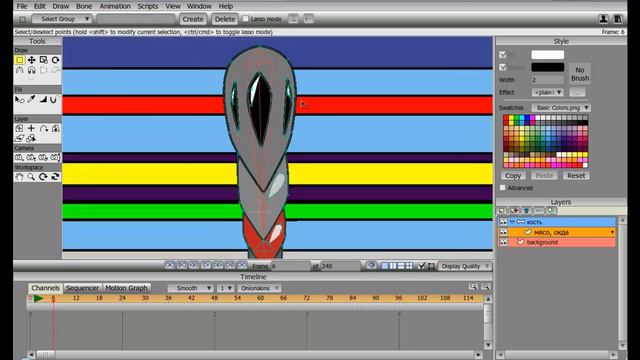Select the Scale Points tool
640x360 pixels.
(43, 60)
